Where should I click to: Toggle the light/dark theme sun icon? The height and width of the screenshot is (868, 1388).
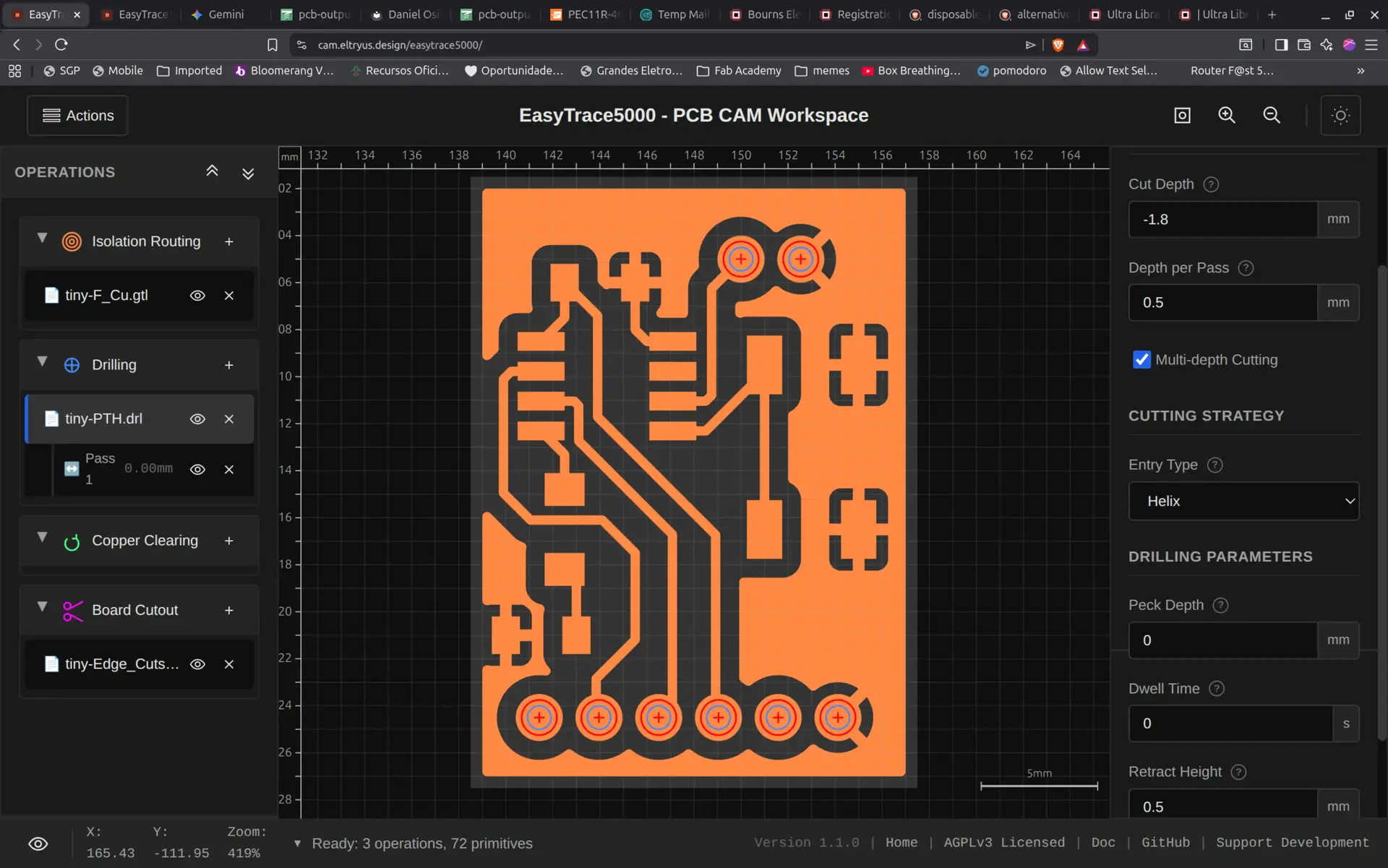point(1340,116)
